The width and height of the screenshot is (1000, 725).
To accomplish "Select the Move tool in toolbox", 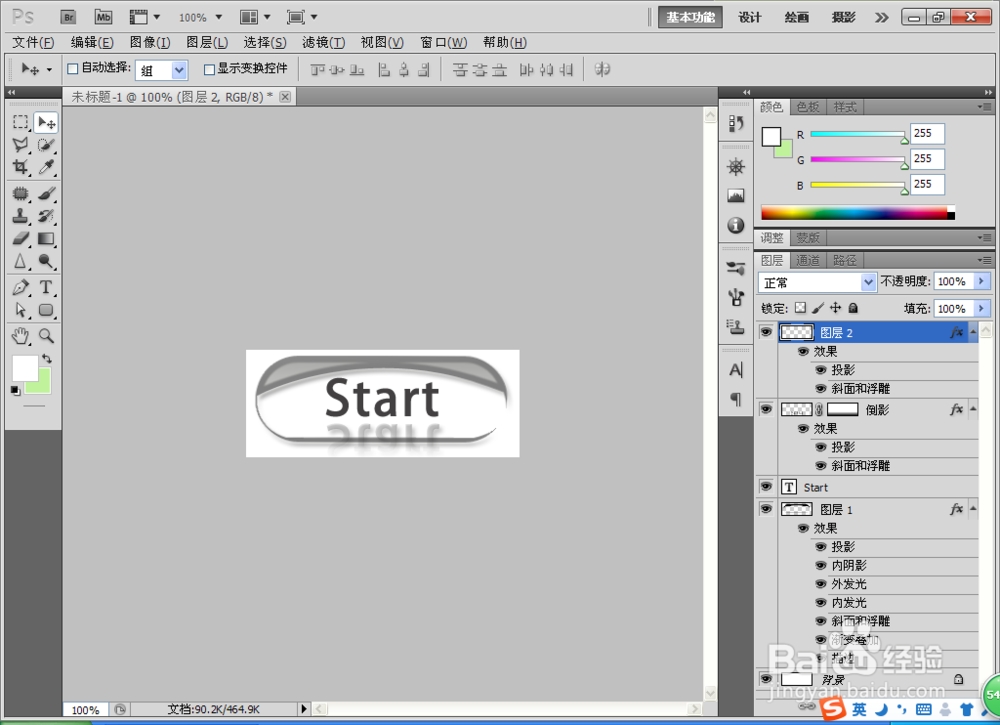I will pos(46,122).
